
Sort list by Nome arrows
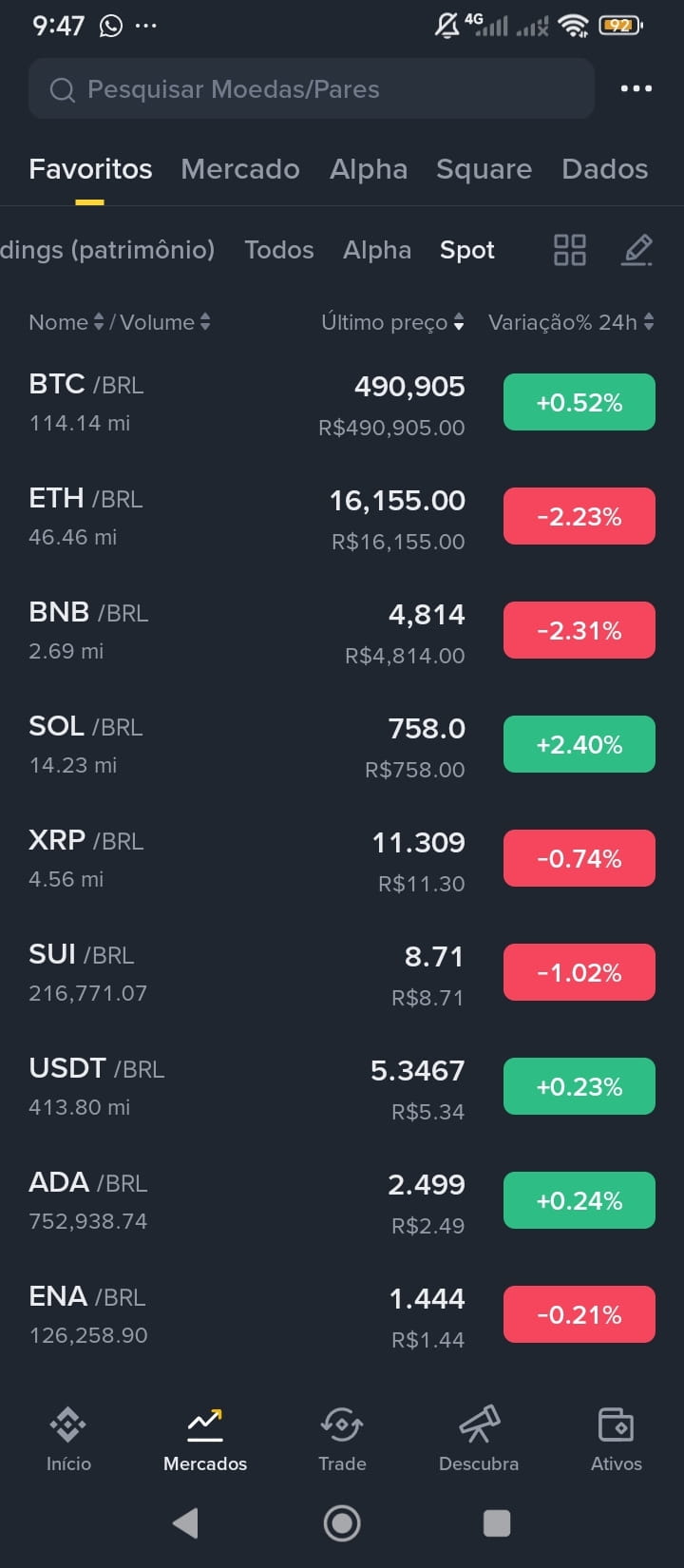98,322
